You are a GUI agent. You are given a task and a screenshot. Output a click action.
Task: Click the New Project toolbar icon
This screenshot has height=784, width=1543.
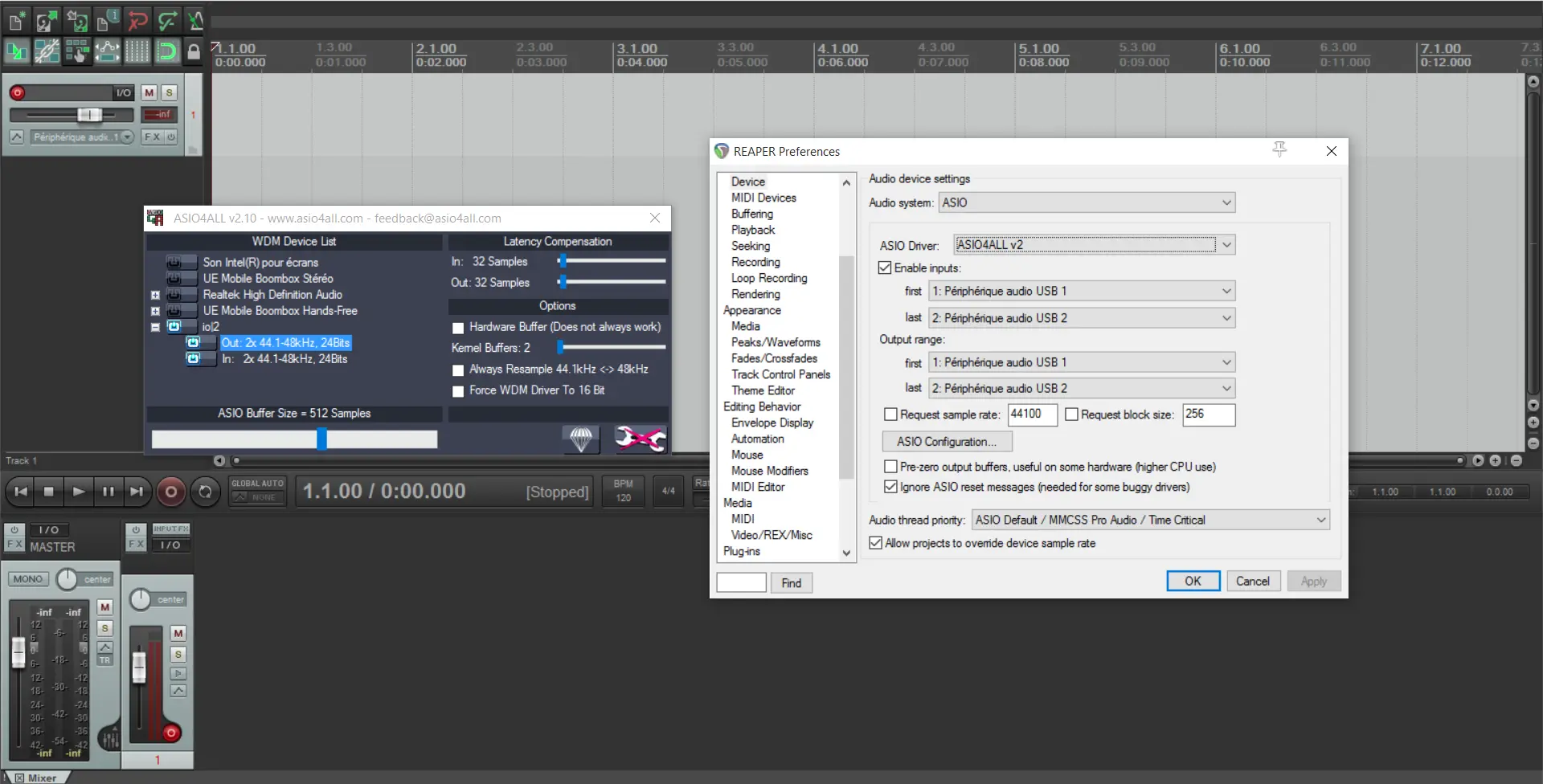(x=17, y=20)
